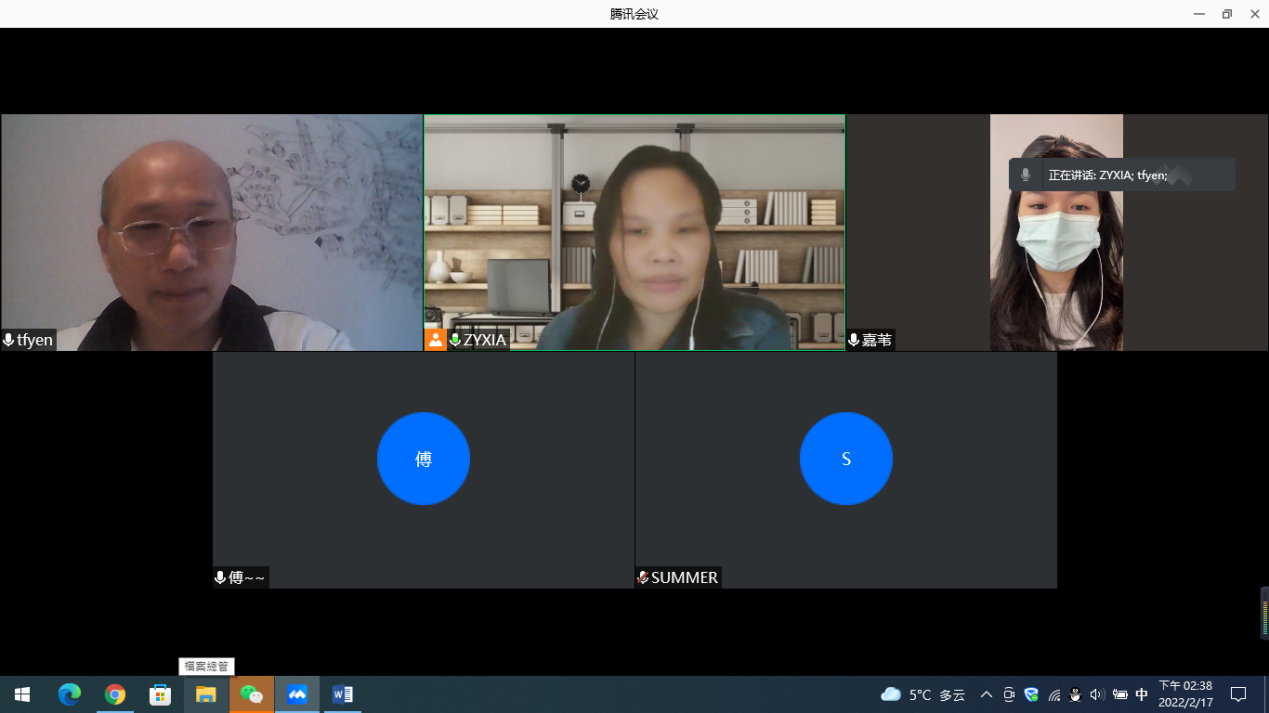Screen dimensions: 1269x713
Task: Click the 嘉苇 name label
Action: point(877,340)
